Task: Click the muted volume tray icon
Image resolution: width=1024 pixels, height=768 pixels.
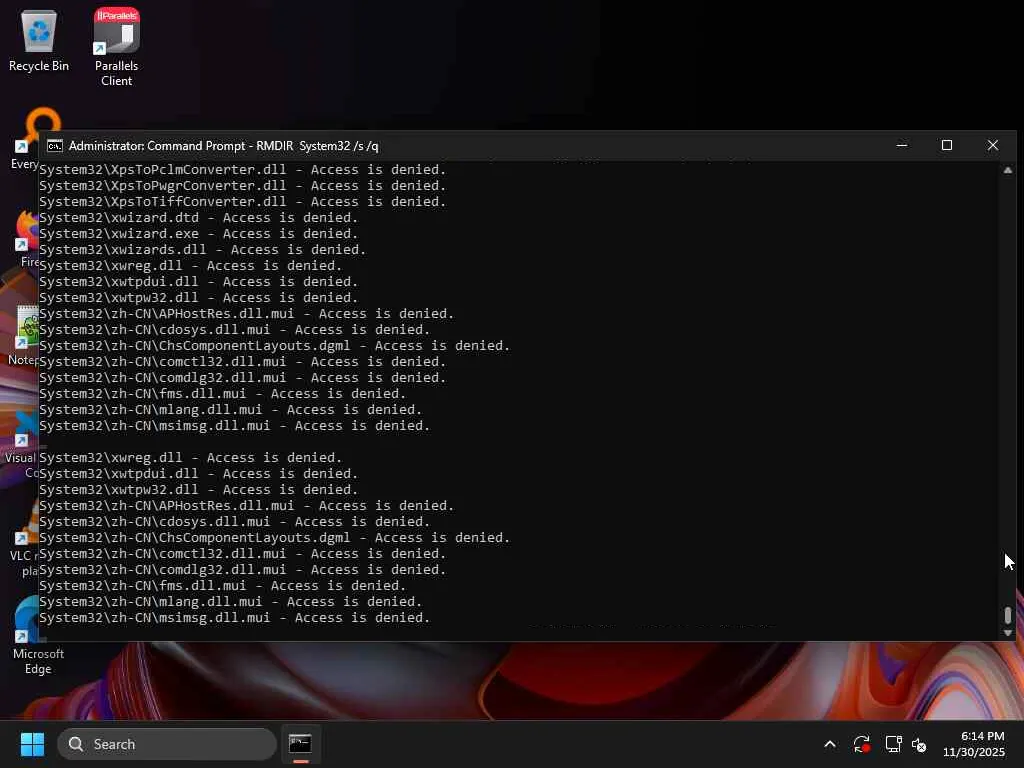Action: (x=919, y=744)
